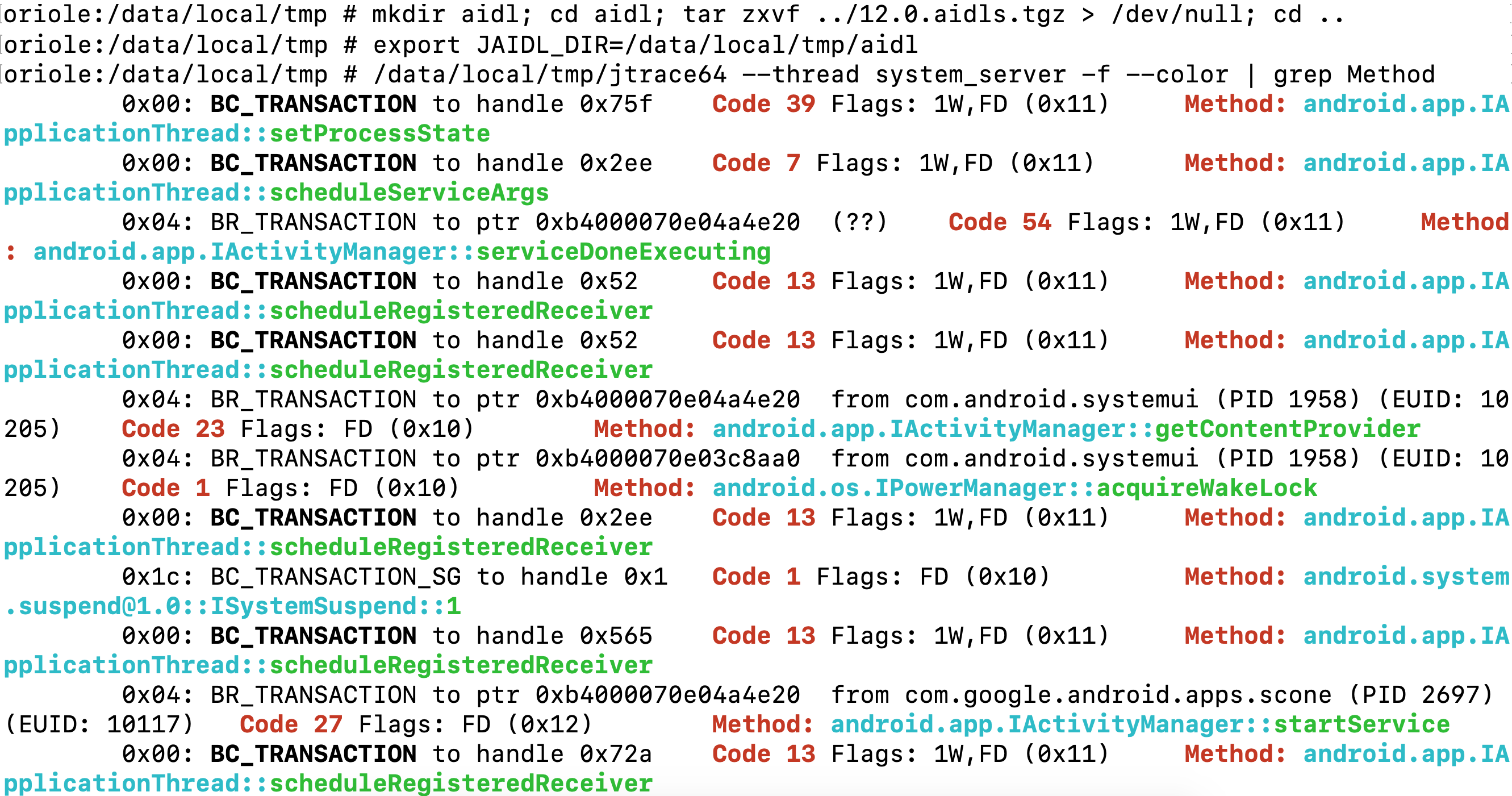Click 'scheduleServiceArgs' method name
Image resolution: width=1512 pixels, height=796 pixels.
[x=409, y=193]
